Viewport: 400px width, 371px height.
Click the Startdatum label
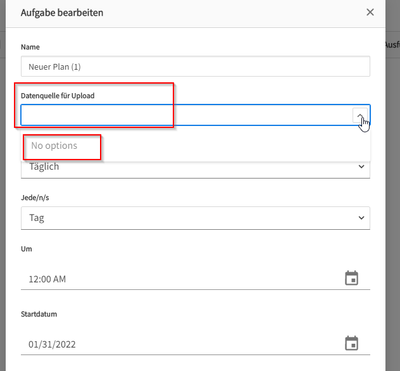39,314
